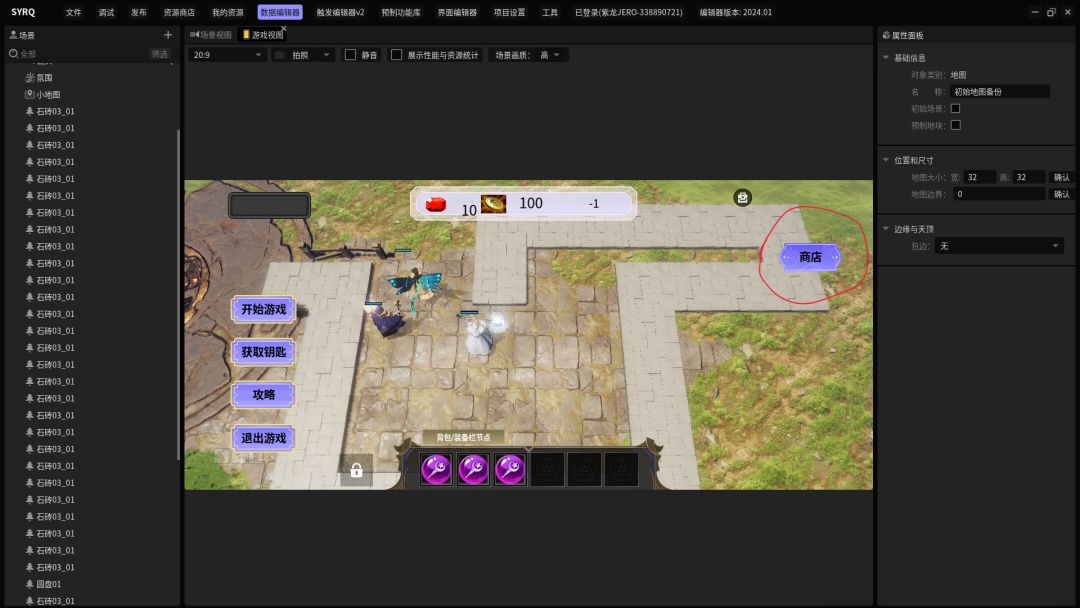The width and height of the screenshot is (1080, 608).
Task: Click the 名称 field containing 初始地图备份
Action: coord(999,92)
